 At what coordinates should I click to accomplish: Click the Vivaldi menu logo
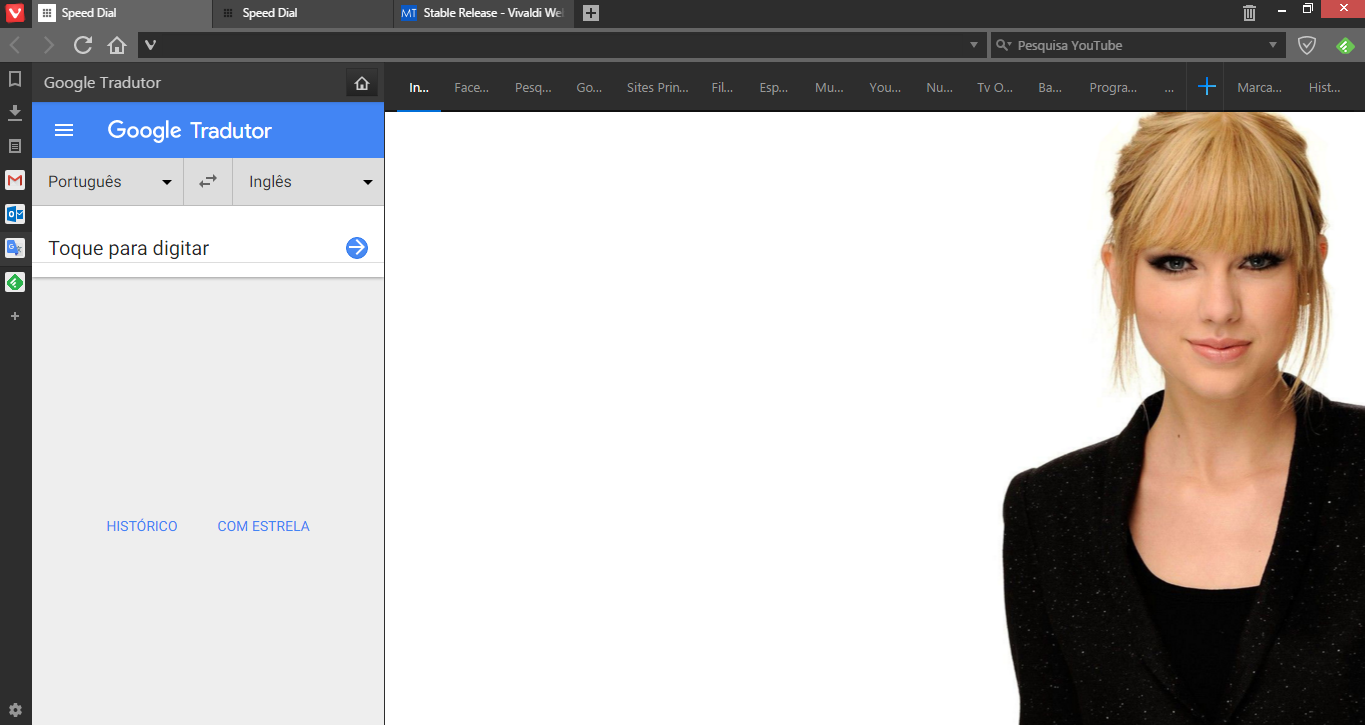point(15,13)
